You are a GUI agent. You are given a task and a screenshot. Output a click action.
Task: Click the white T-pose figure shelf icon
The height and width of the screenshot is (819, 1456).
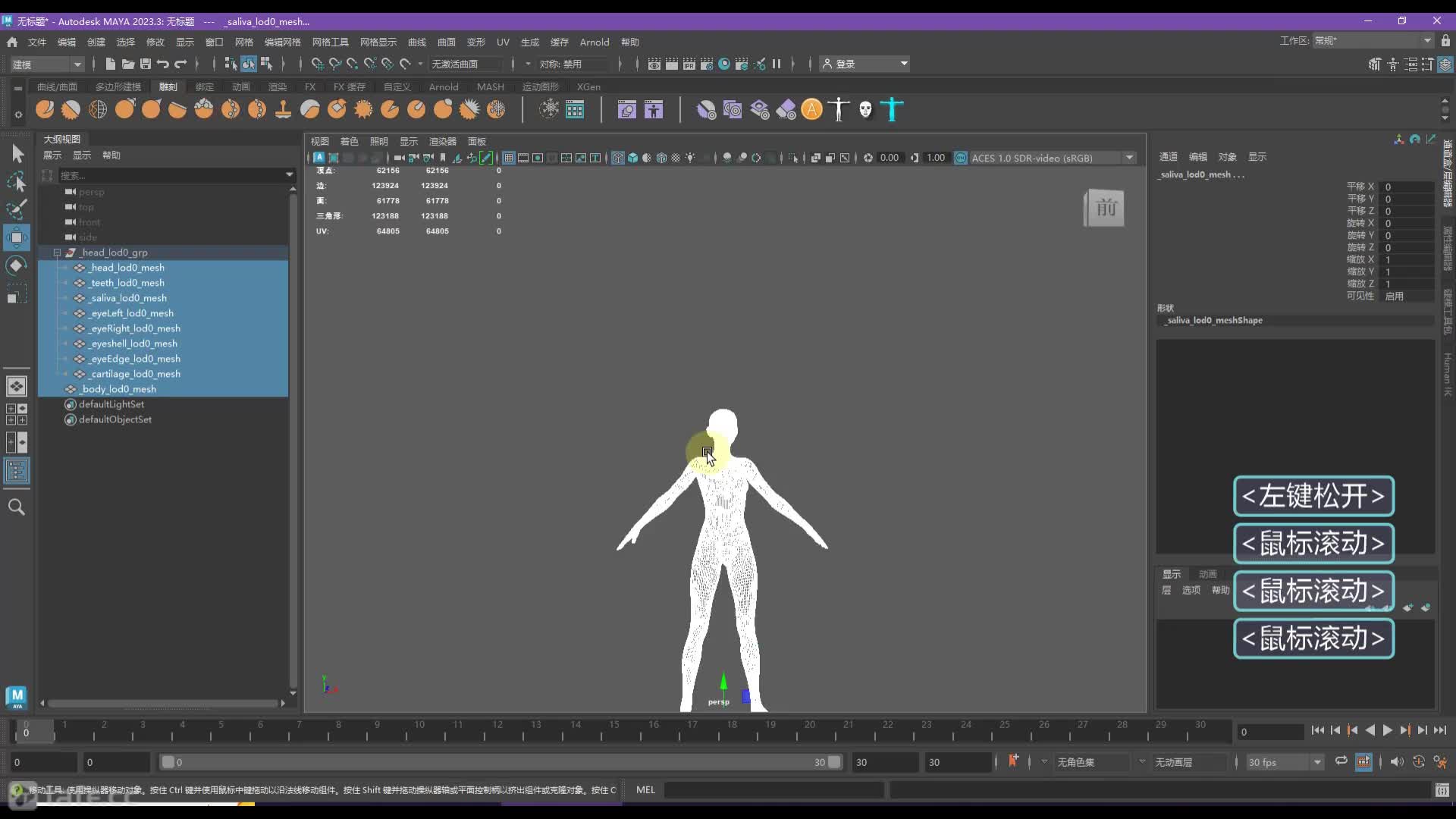839,110
